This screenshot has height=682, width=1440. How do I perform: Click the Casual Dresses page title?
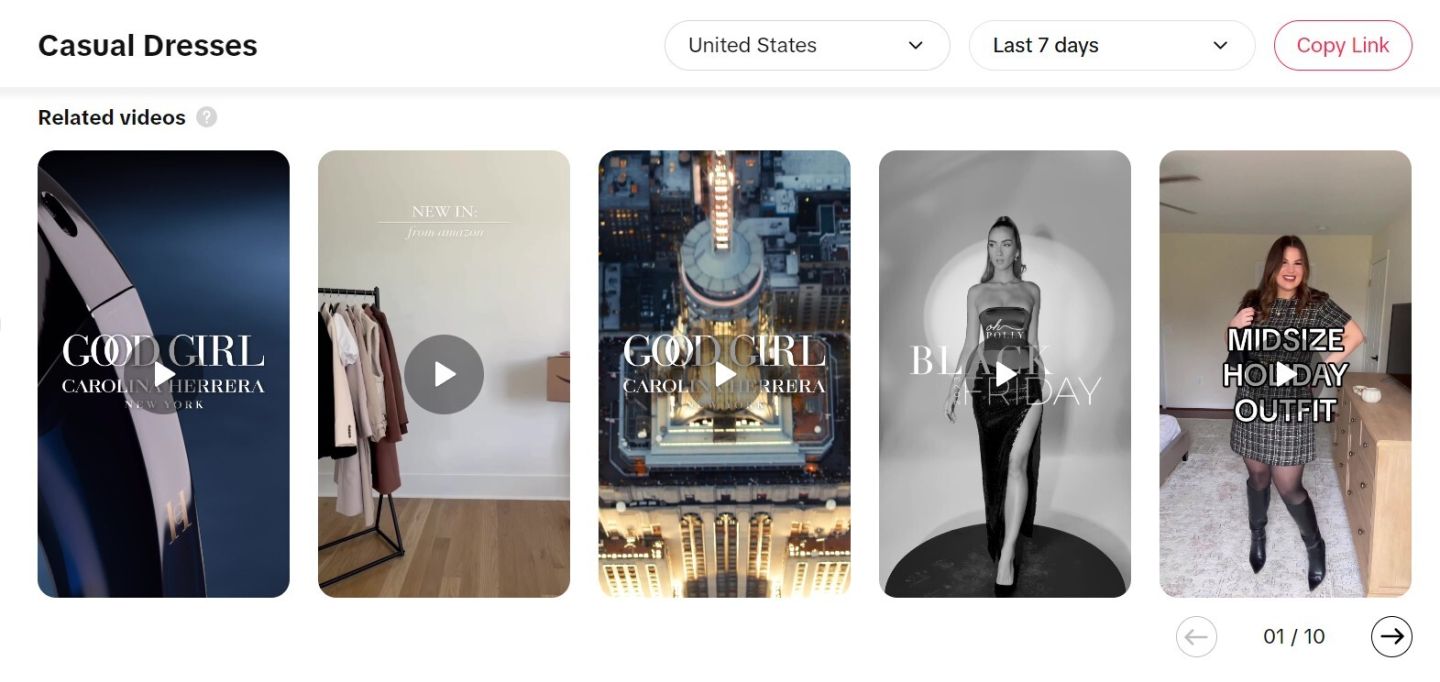(148, 46)
